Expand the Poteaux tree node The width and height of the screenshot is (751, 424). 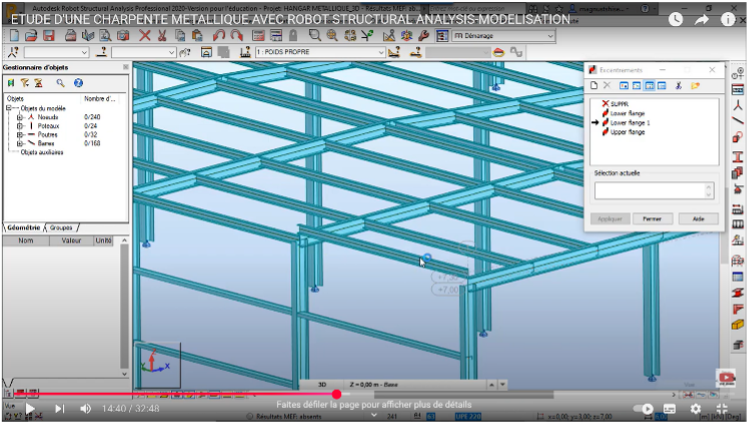click(x=20, y=126)
